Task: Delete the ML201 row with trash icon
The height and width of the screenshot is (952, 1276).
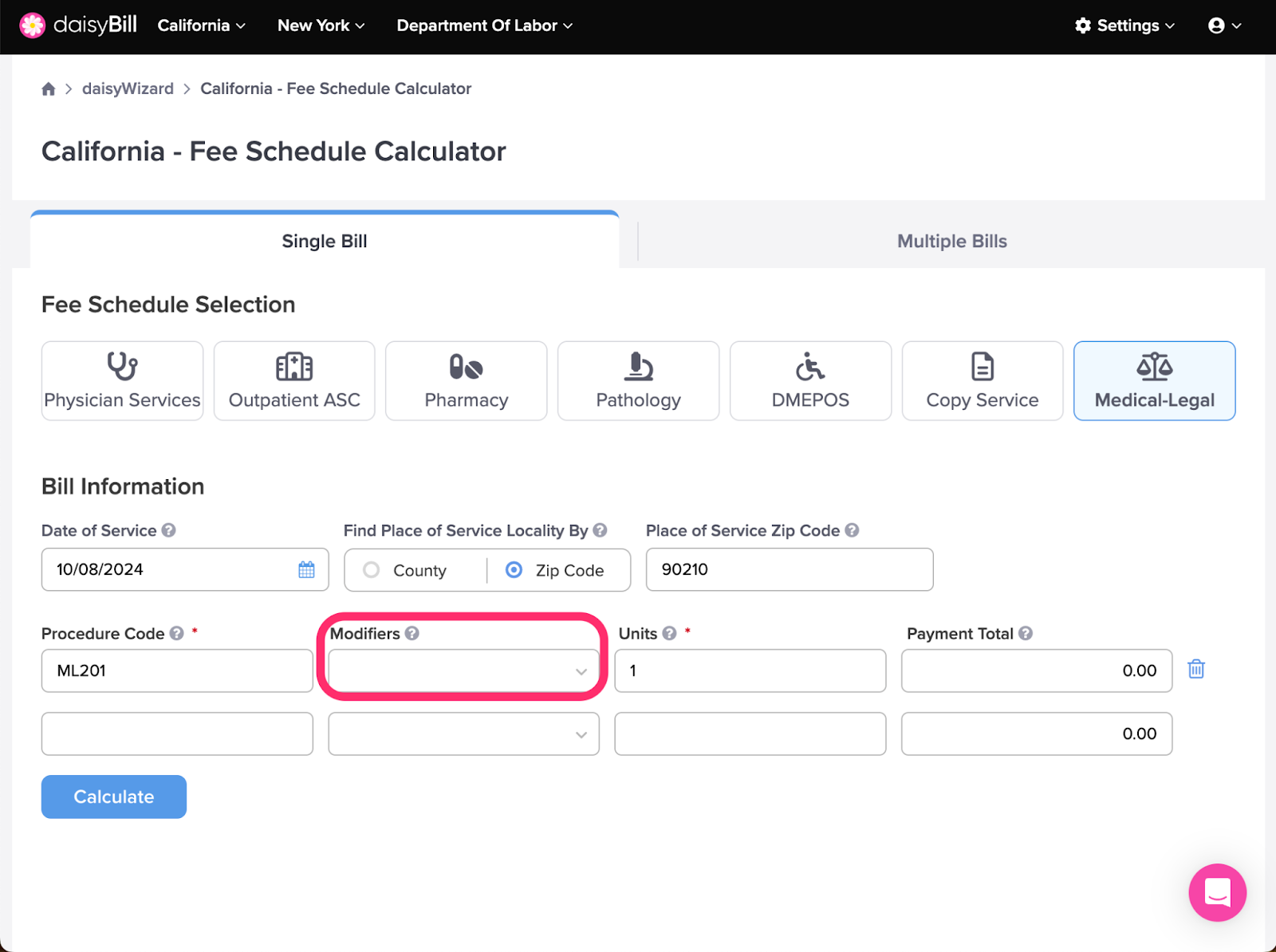Action: click(1196, 669)
